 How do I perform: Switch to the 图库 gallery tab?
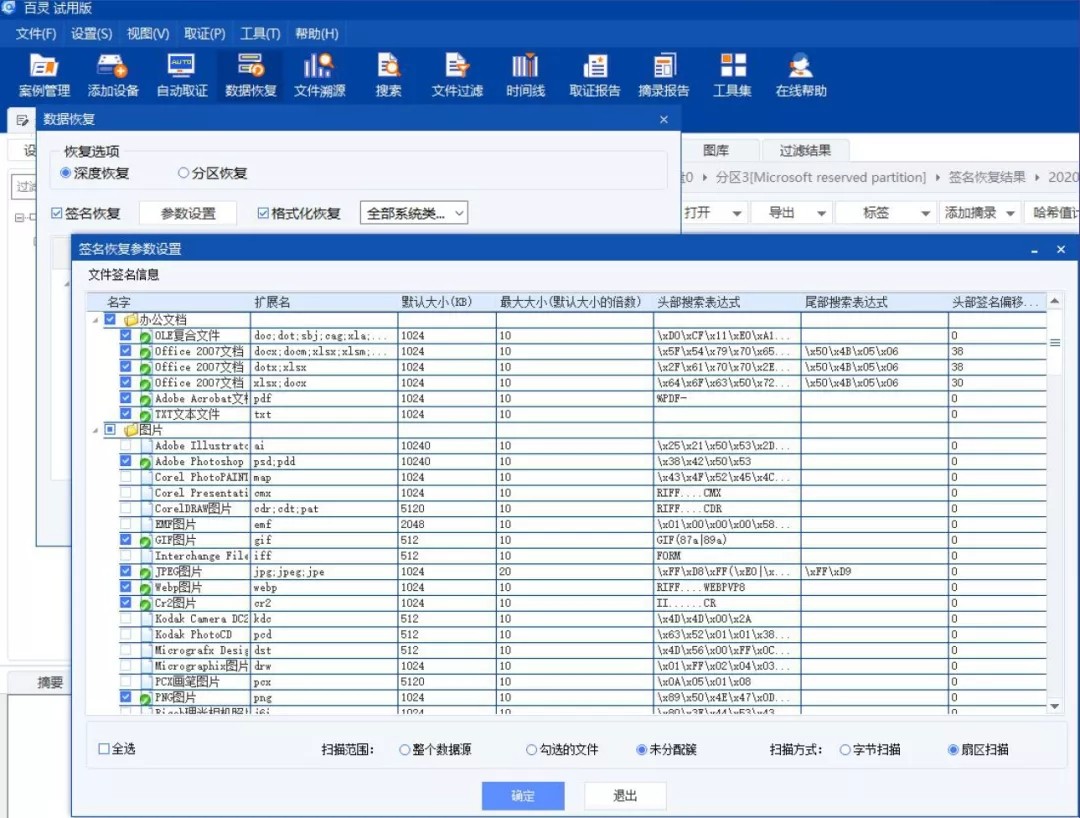(x=716, y=150)
